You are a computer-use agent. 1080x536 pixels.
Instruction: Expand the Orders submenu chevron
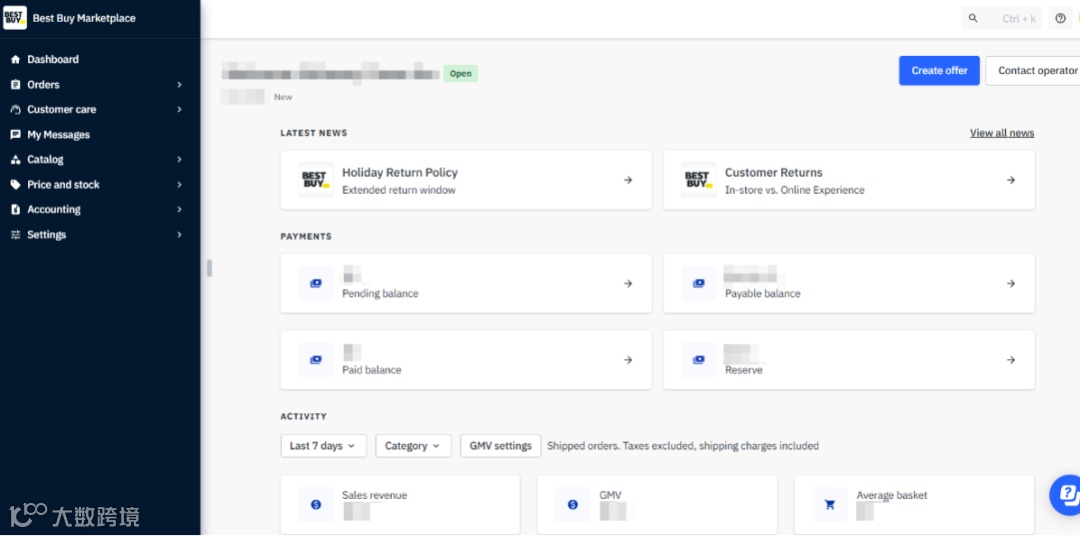click(179, 85)
